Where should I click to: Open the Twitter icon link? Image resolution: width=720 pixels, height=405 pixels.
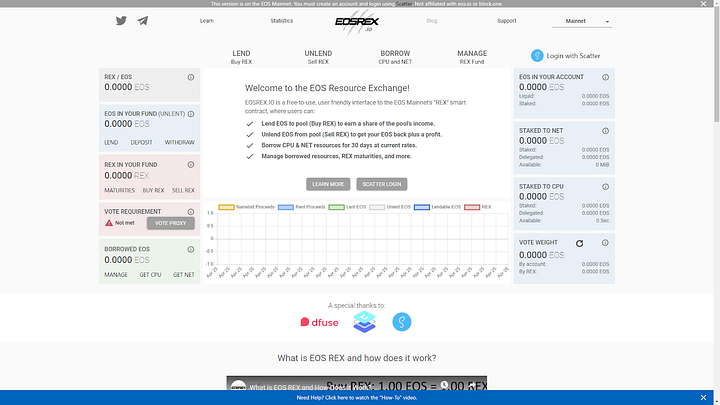[x=121, y=21]
